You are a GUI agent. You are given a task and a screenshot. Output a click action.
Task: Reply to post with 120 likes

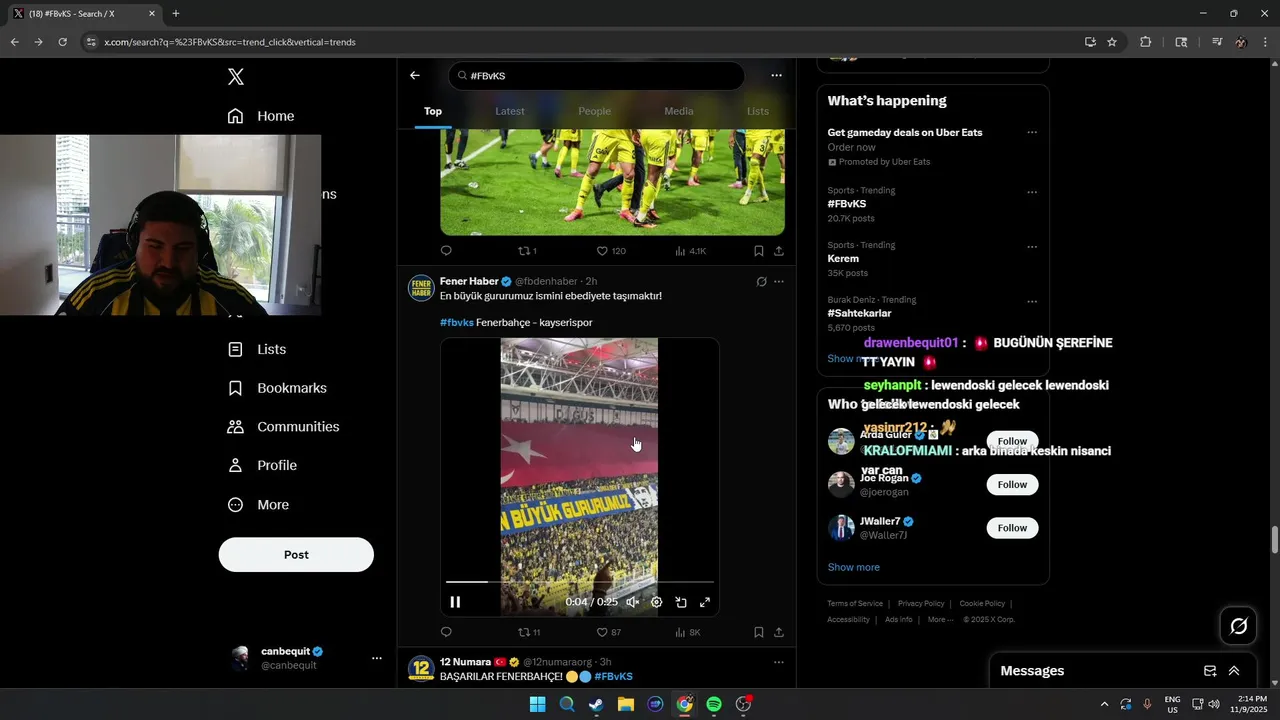click(x=446, y=251)
